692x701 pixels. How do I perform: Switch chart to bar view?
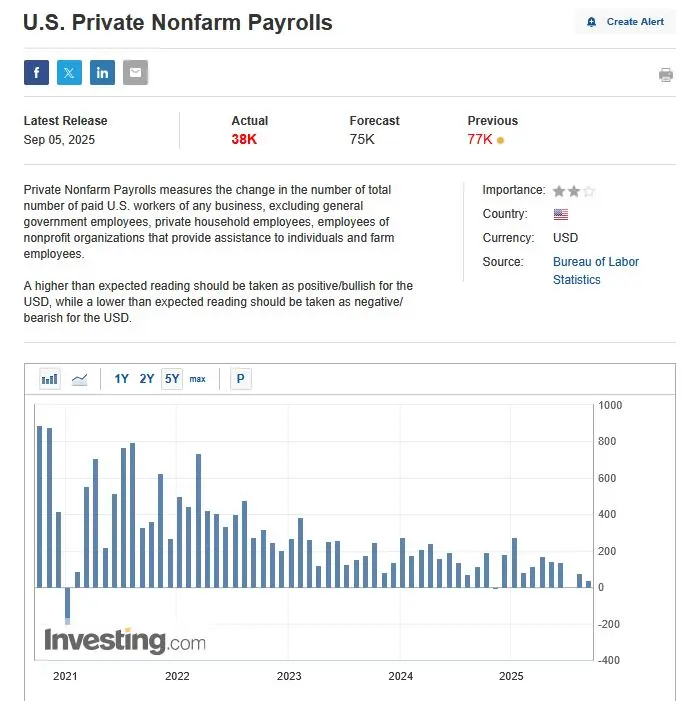(50, 379)
